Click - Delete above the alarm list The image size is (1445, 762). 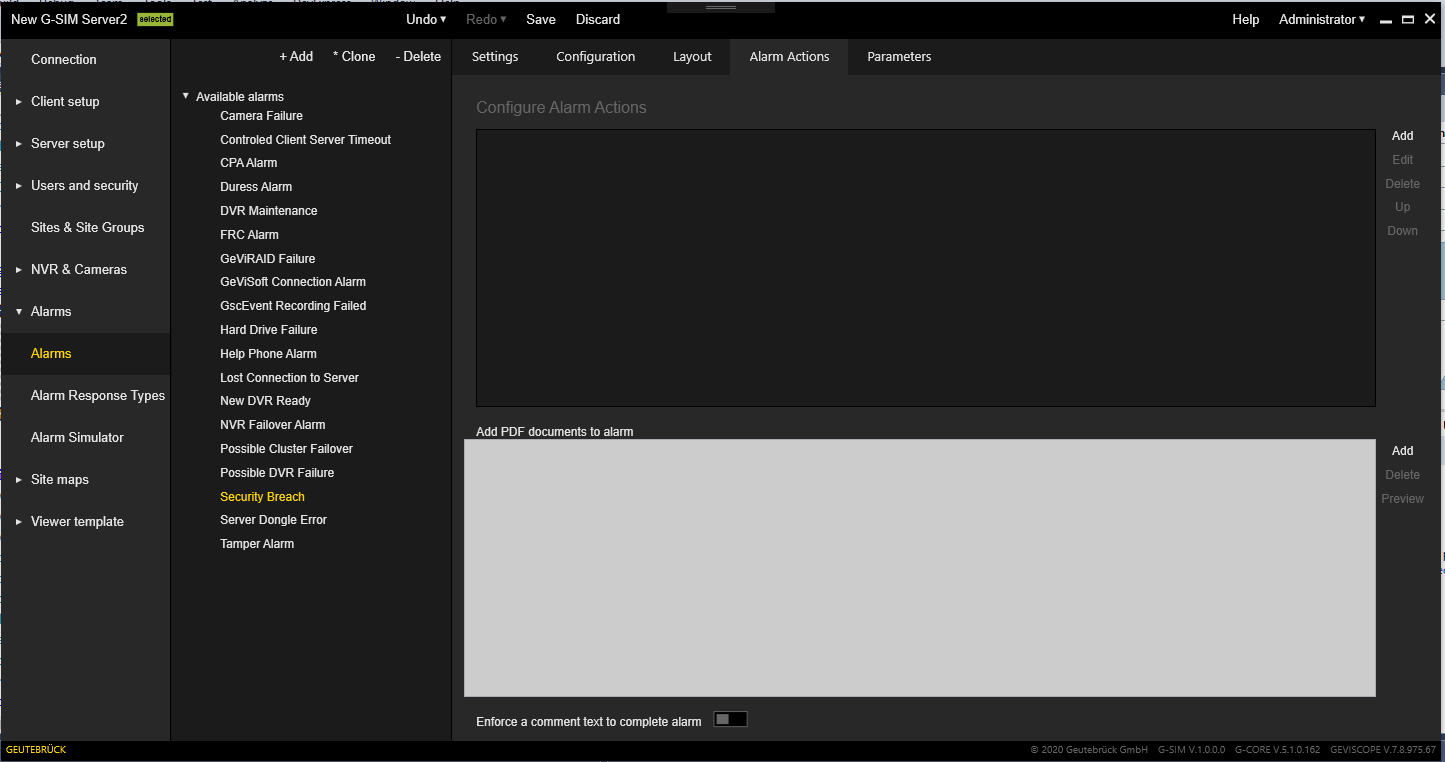(x=418, y=56)
